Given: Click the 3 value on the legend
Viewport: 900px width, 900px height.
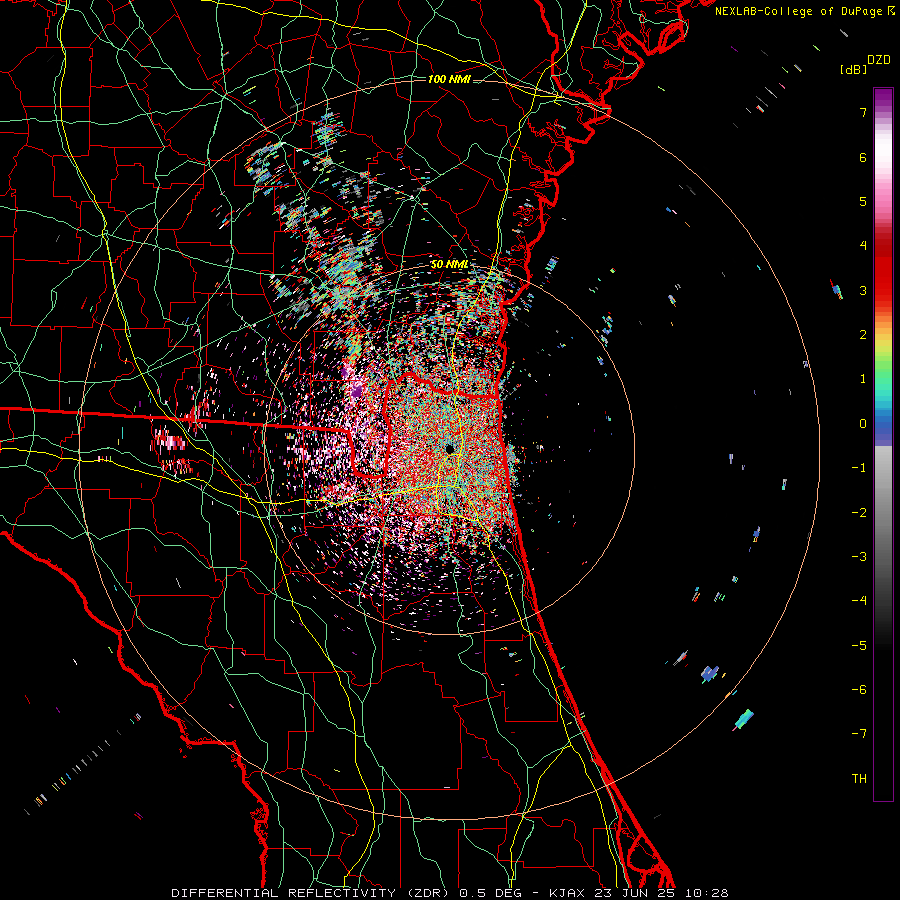Looking at the screenshot, I should [863, 290].
